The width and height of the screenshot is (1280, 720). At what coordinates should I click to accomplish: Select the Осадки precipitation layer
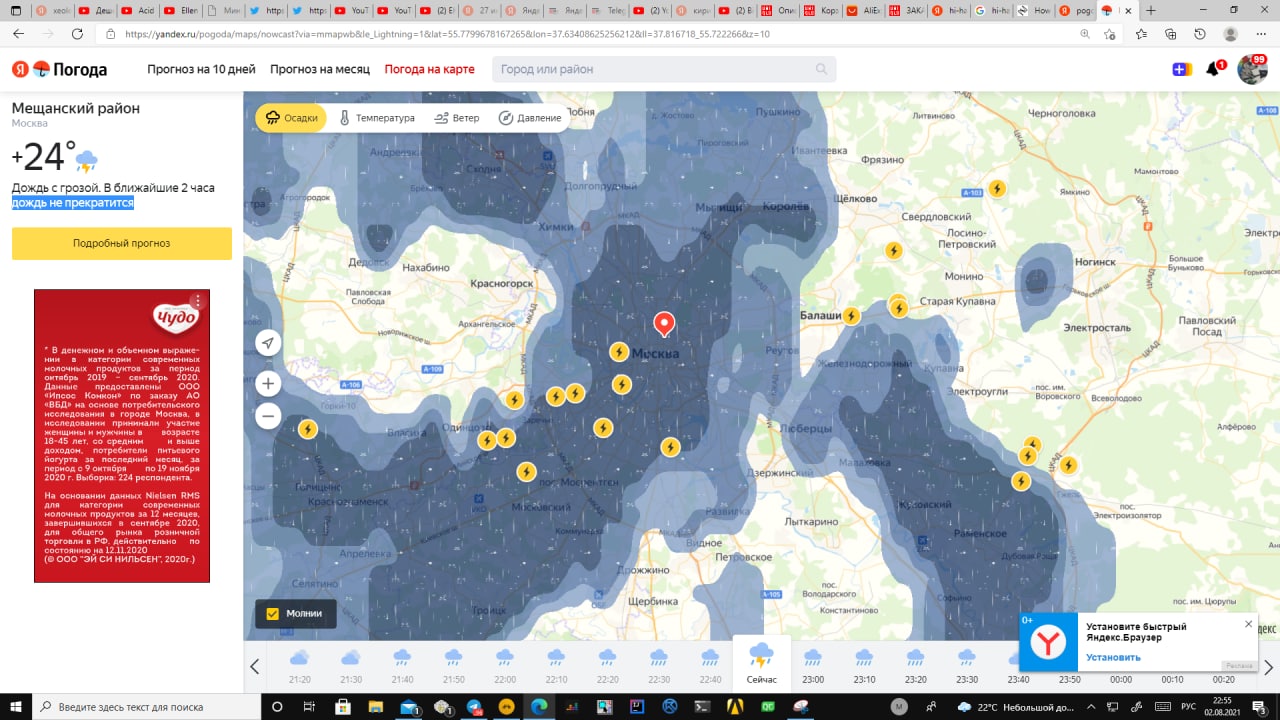(x=291, y=118)
